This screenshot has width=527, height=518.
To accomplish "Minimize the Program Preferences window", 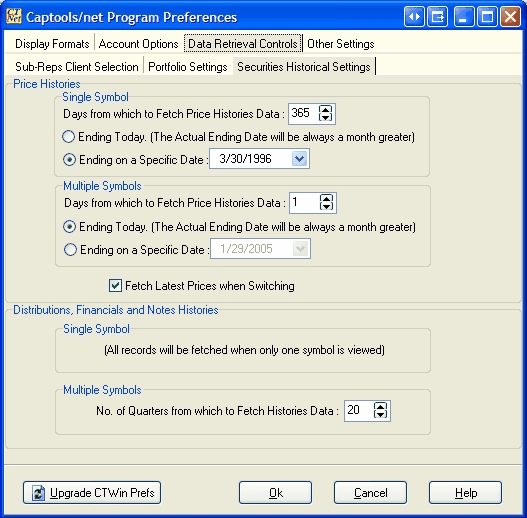I will (x=463, y=16).
